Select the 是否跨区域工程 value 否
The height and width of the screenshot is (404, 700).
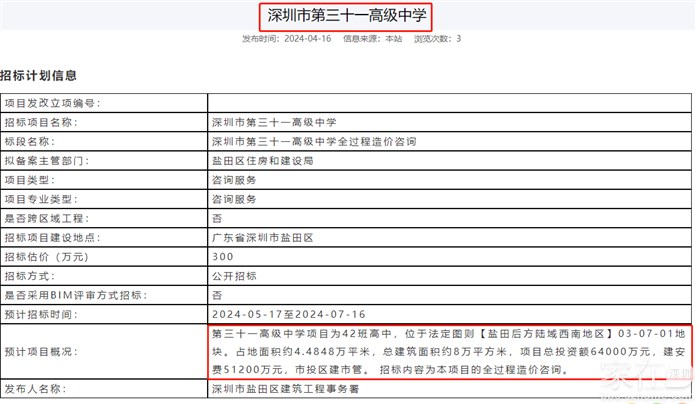(x=217, y=218)
